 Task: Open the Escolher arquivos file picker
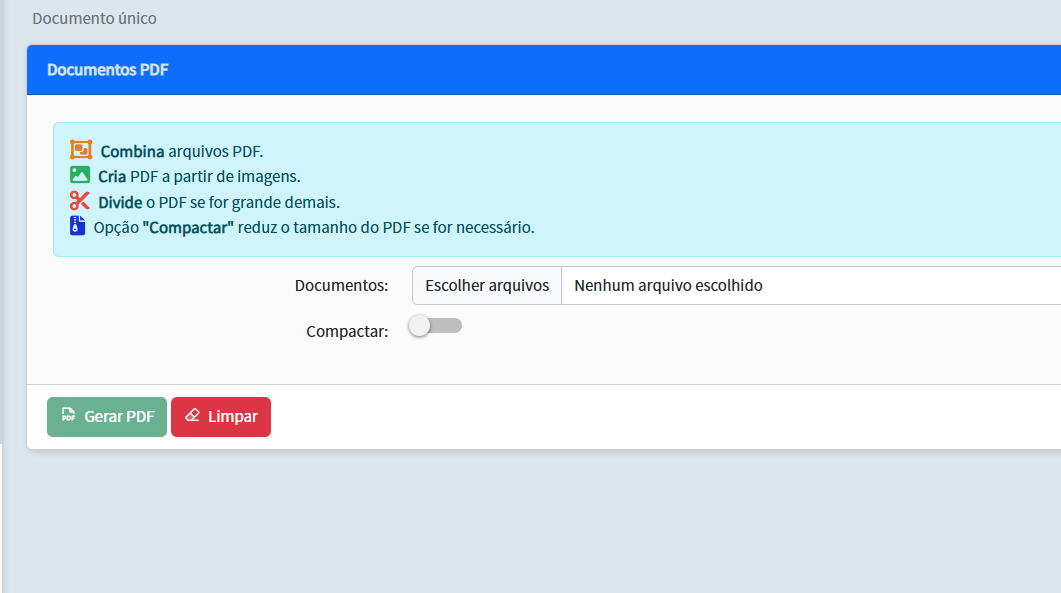(x=486, y=285)
